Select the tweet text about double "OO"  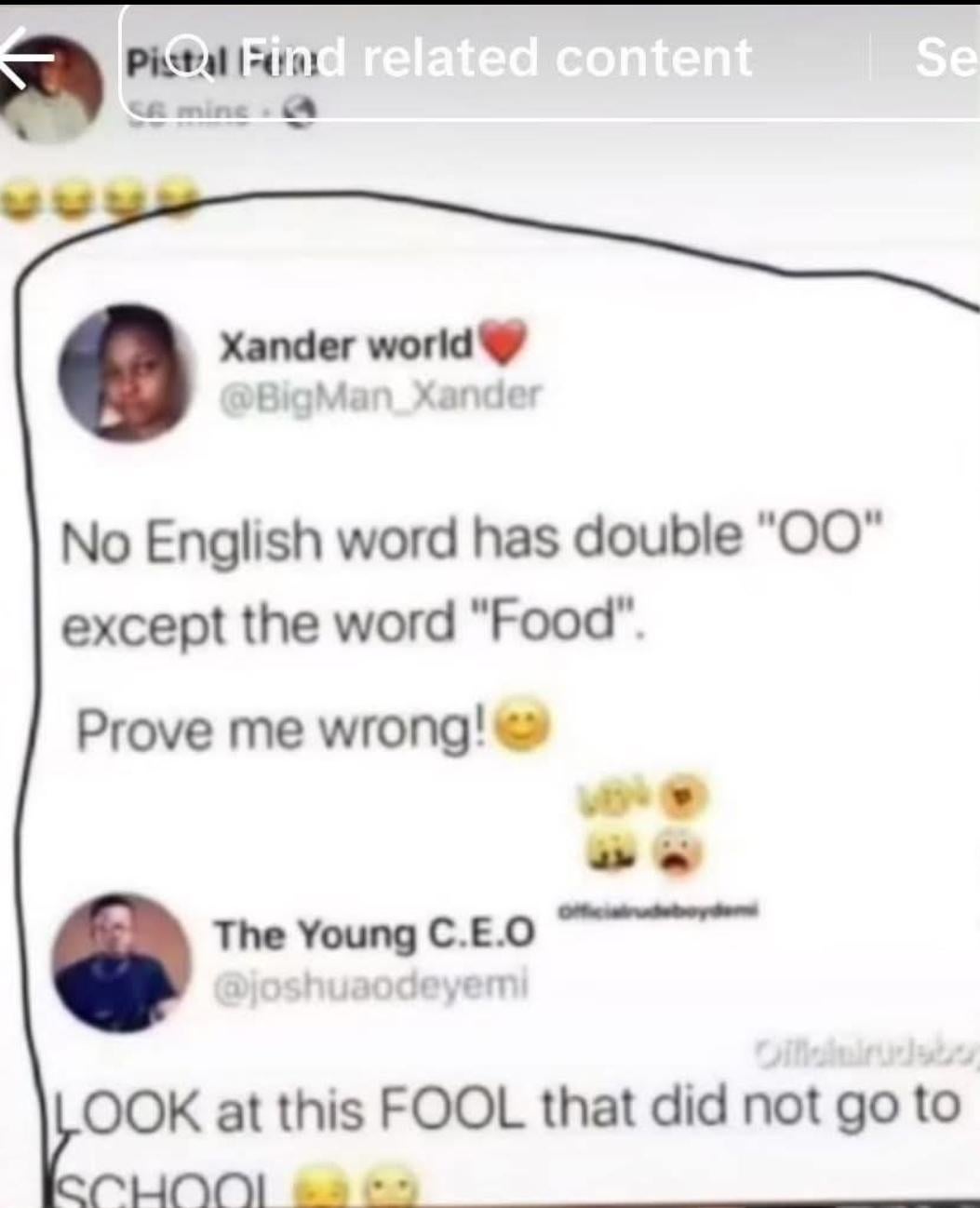470,580
